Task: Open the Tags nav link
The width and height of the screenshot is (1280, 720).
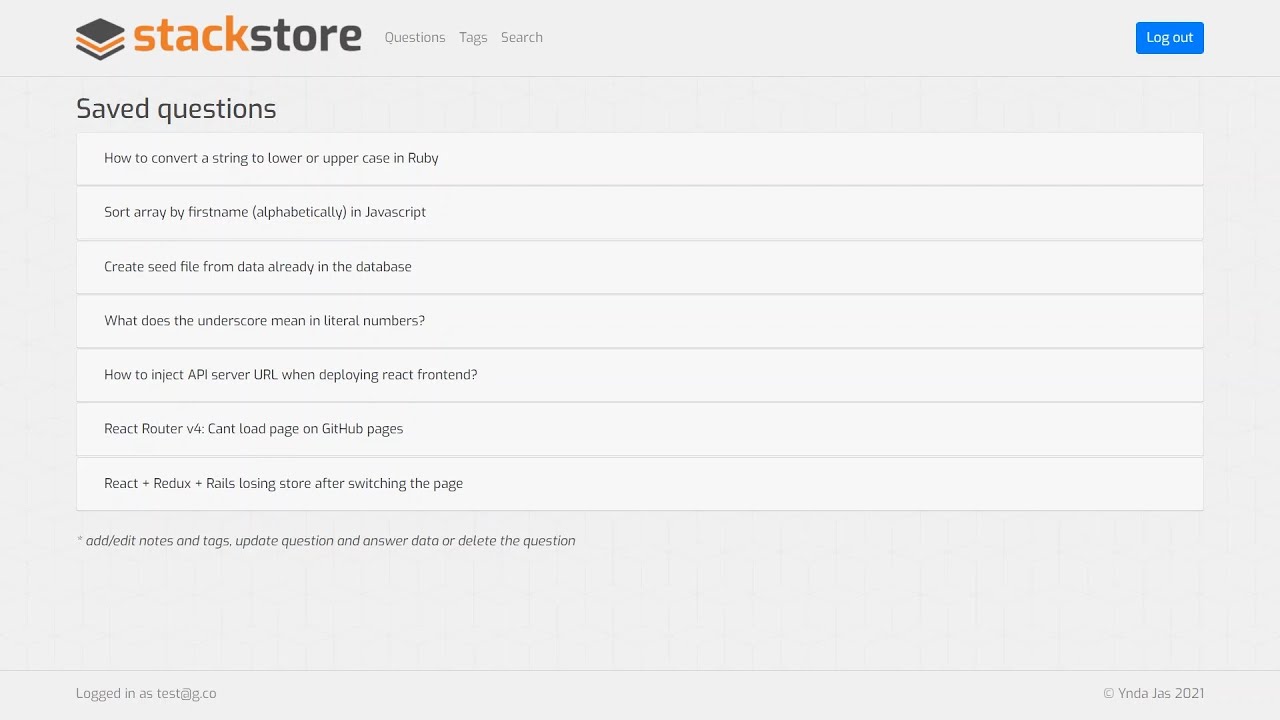Action: click(x=473, y=37)
